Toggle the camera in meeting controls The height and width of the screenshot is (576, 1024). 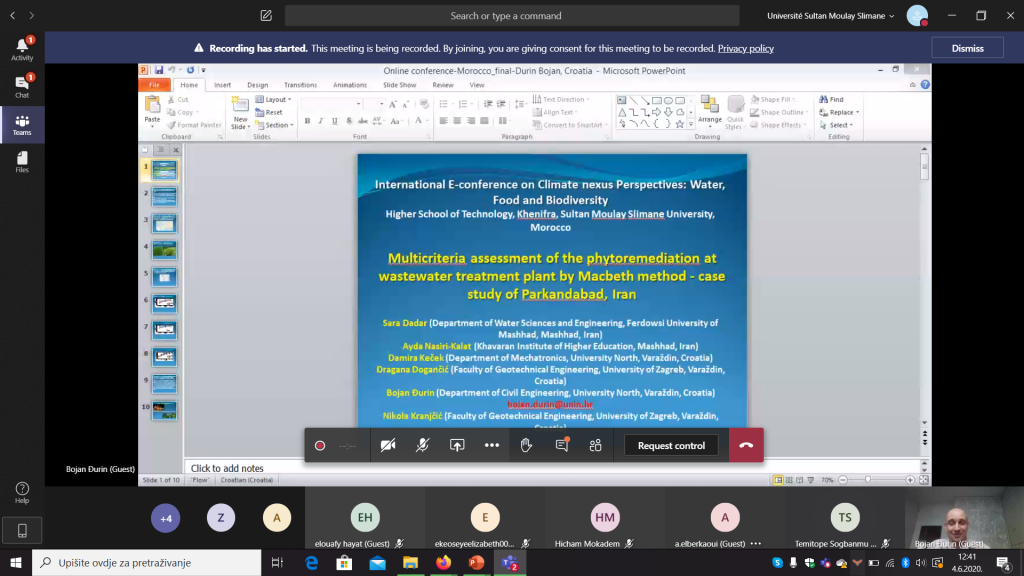388,445
